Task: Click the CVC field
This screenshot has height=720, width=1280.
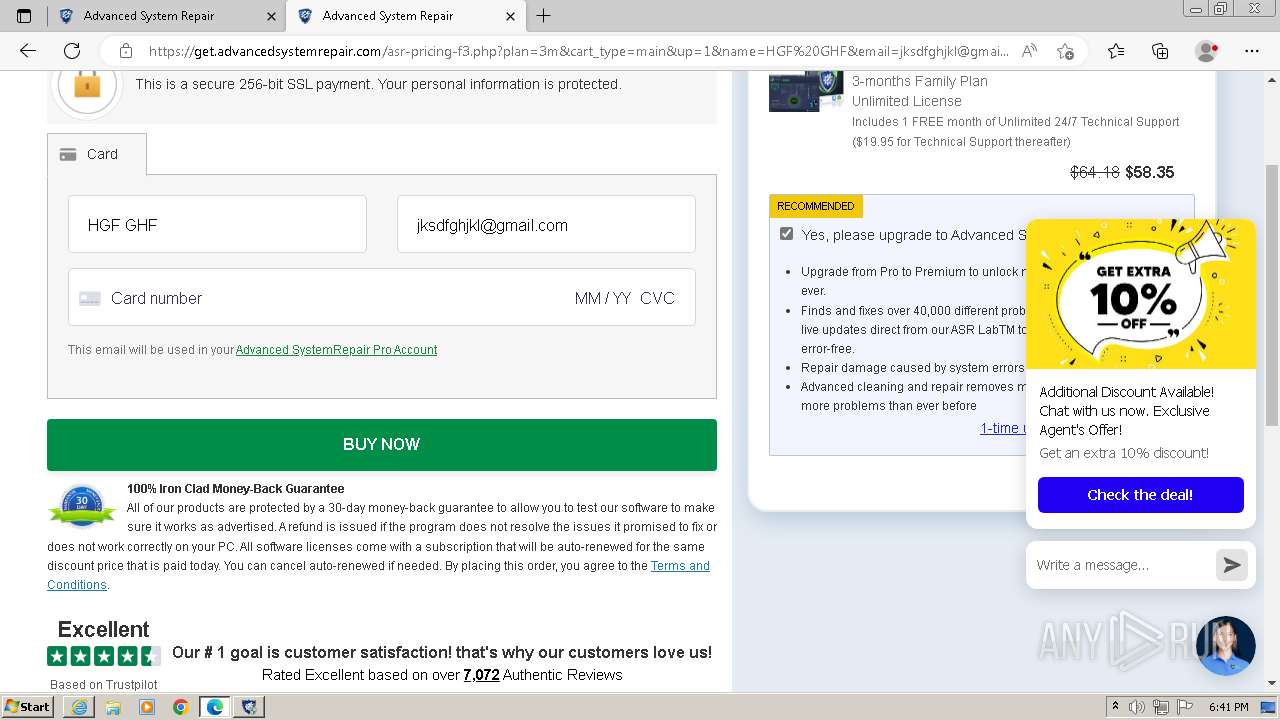Action: pyautogui.click(x=658, y=298)
